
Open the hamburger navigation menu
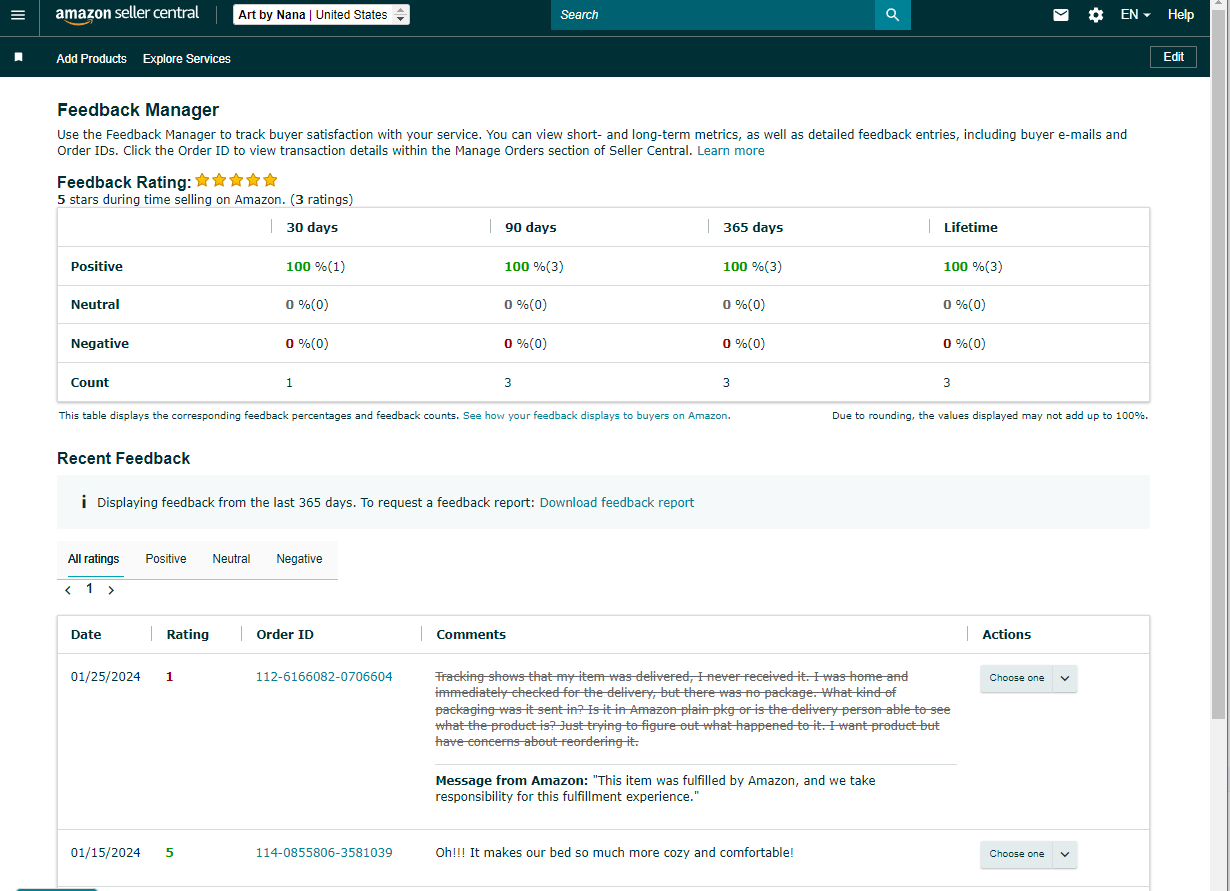[18, 15]
